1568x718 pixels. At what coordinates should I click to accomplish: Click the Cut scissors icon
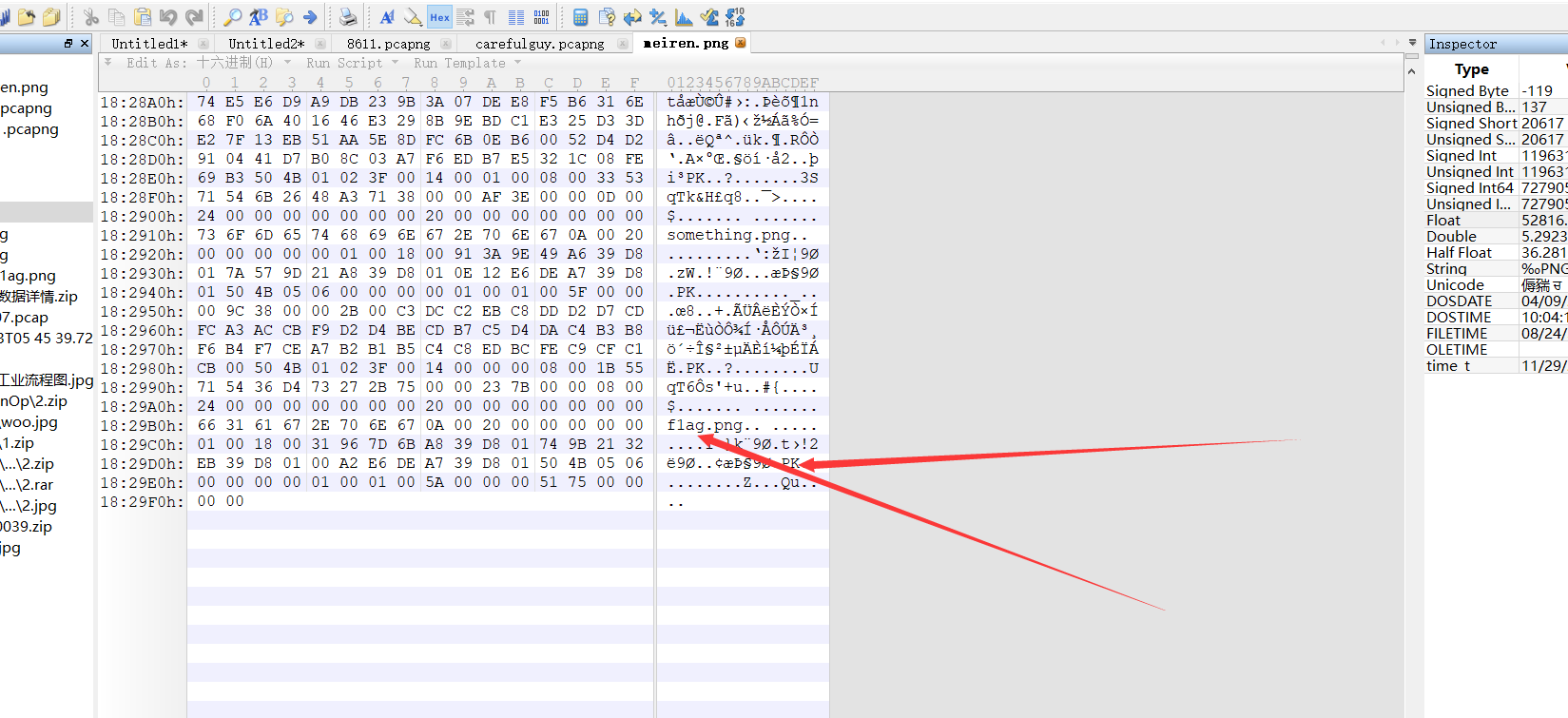click(91, 17)
